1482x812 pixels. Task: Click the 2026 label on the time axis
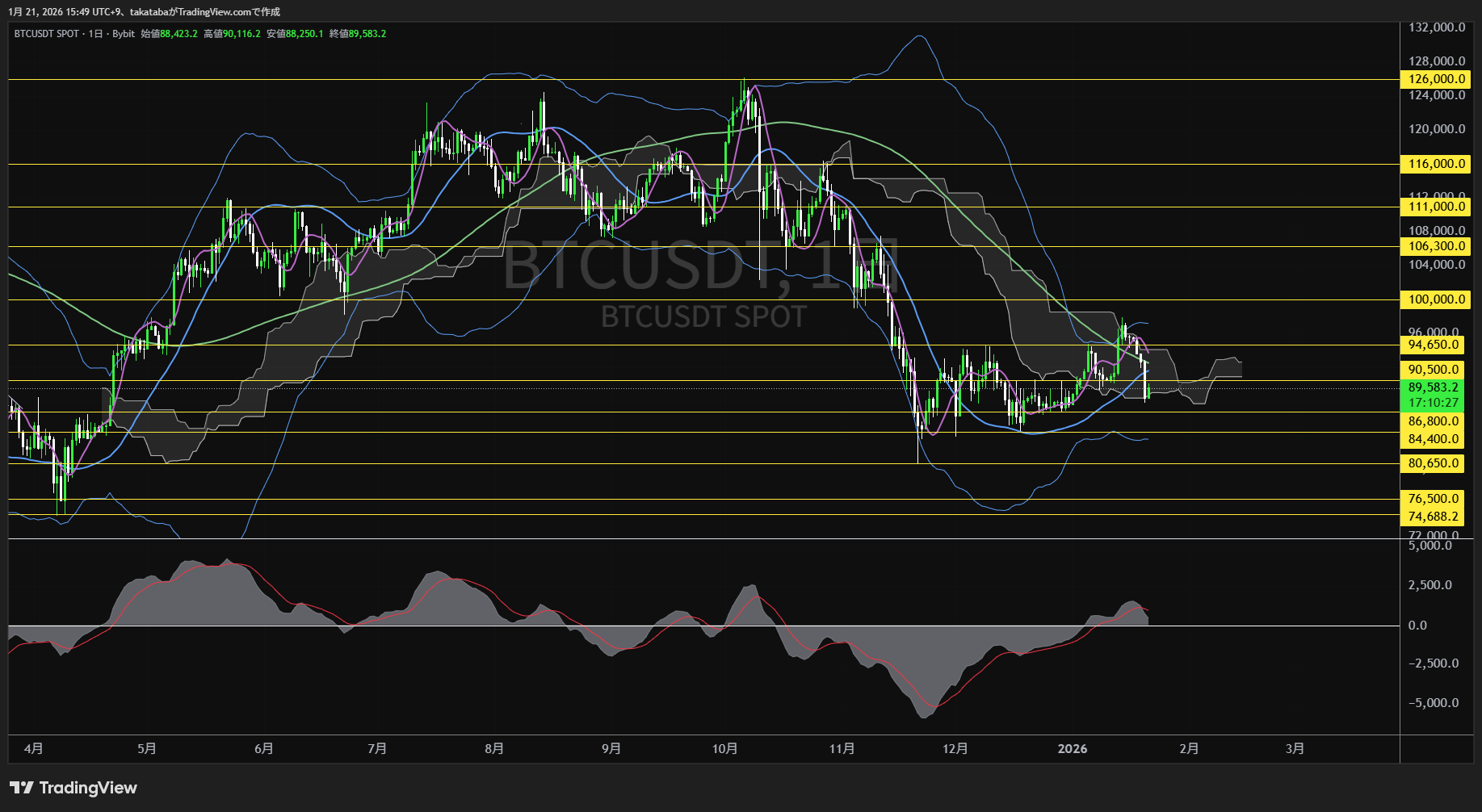pos(1073,748)
